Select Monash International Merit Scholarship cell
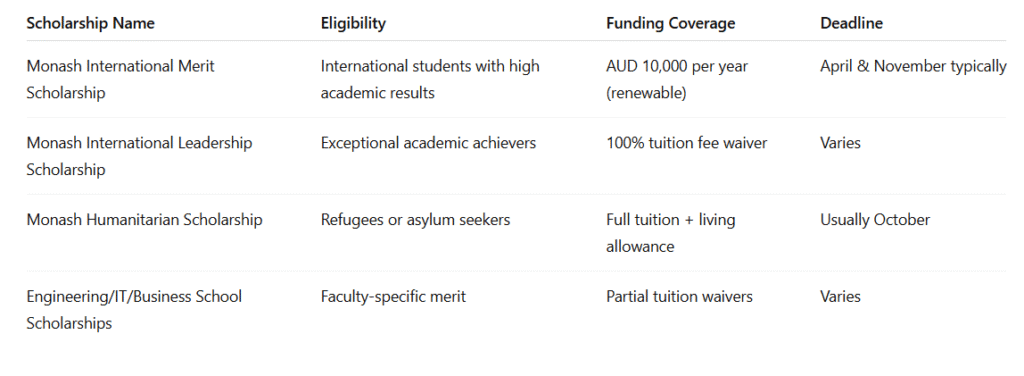1024x376 pixels. (120, 80)
